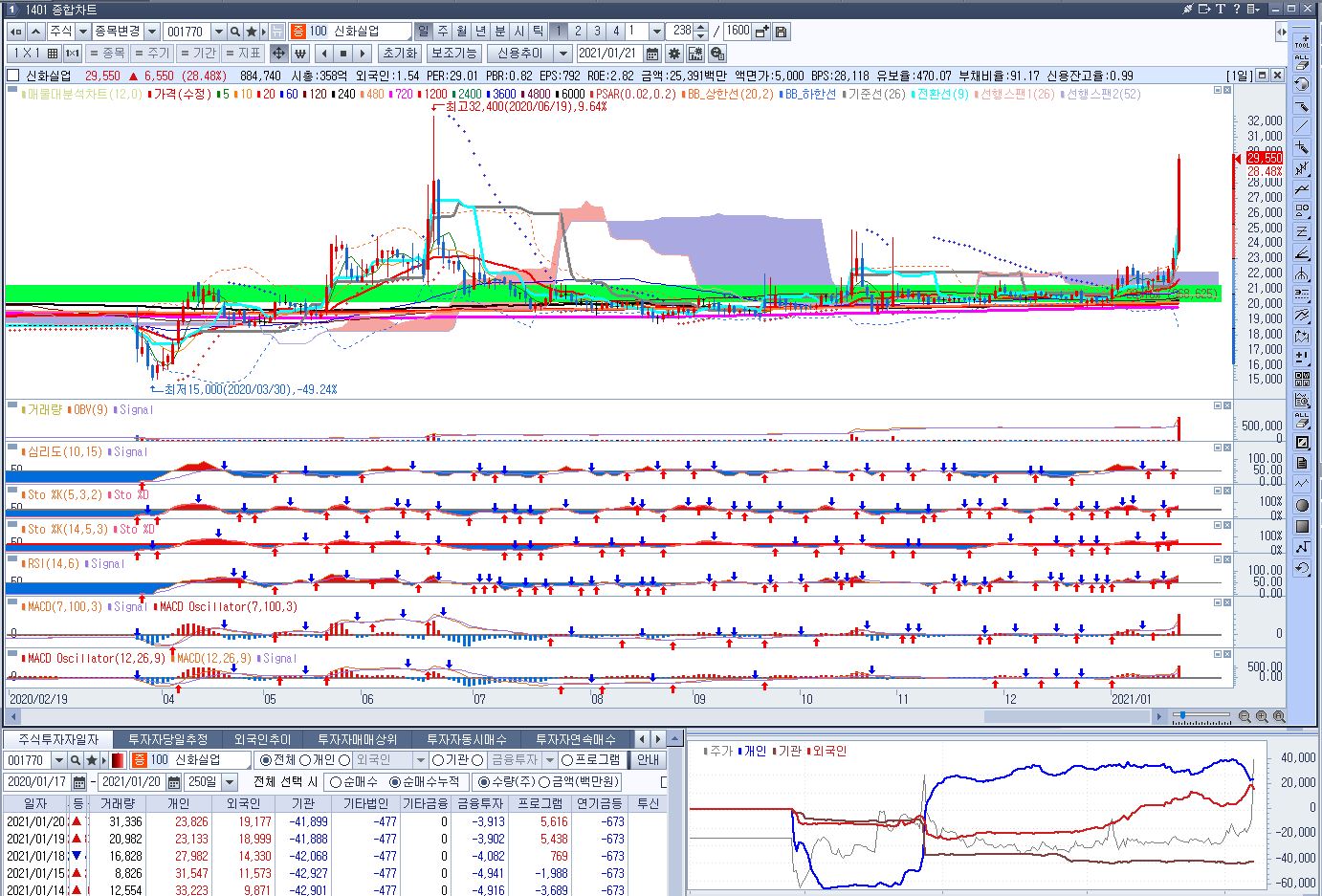Viewport: 1322px width, 896px height.
Task: Click the crosshair move cursor icon
Action: (278, 54)
